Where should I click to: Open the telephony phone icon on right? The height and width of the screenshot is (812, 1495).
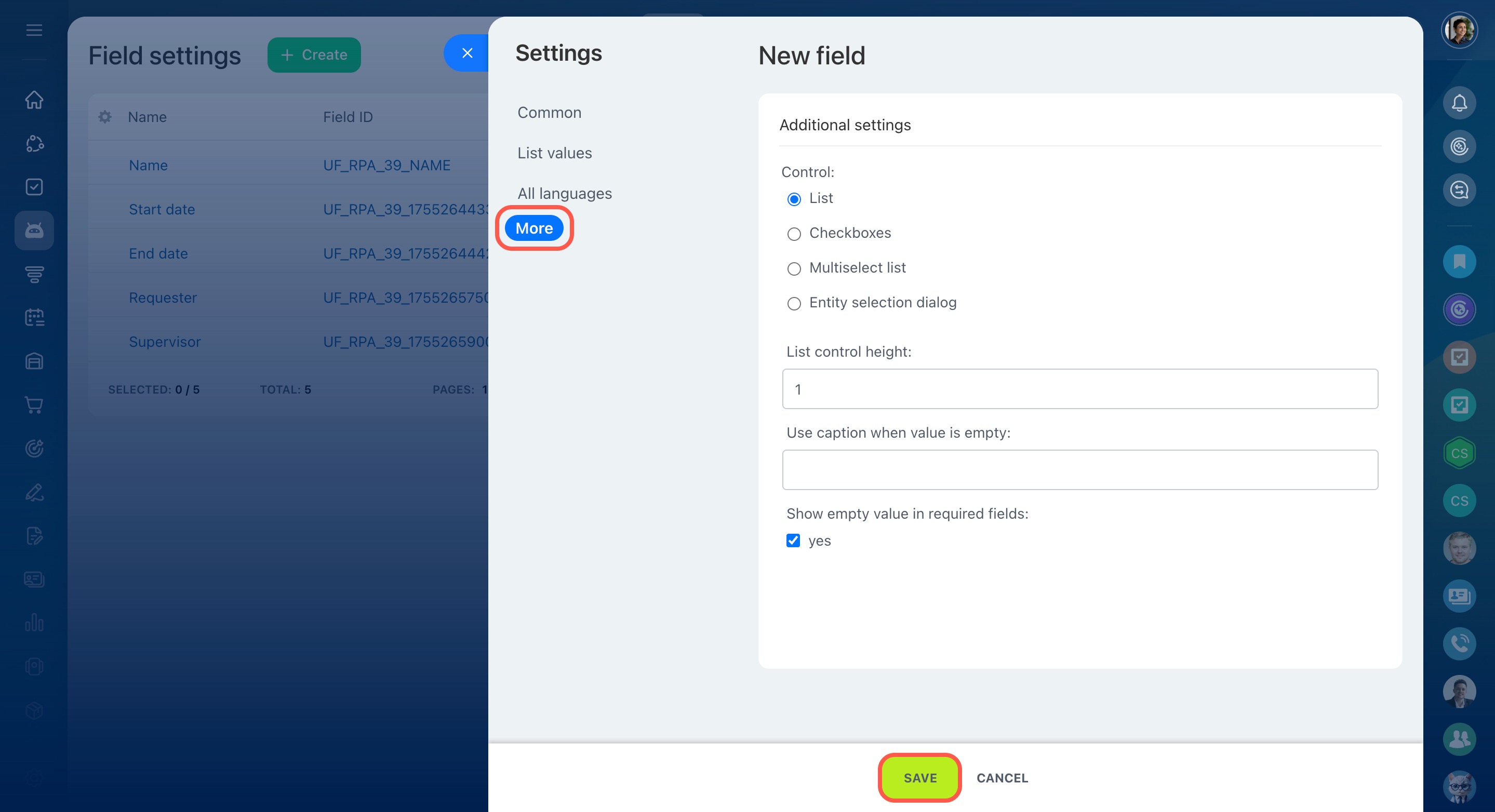[1459, 643]
